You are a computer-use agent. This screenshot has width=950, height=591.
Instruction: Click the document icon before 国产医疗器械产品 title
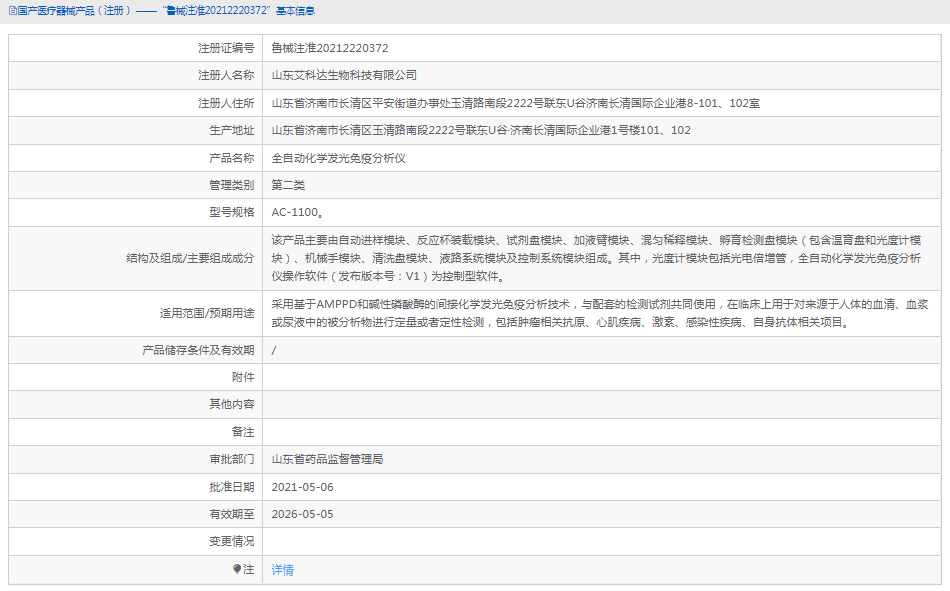tap(12, 11)
